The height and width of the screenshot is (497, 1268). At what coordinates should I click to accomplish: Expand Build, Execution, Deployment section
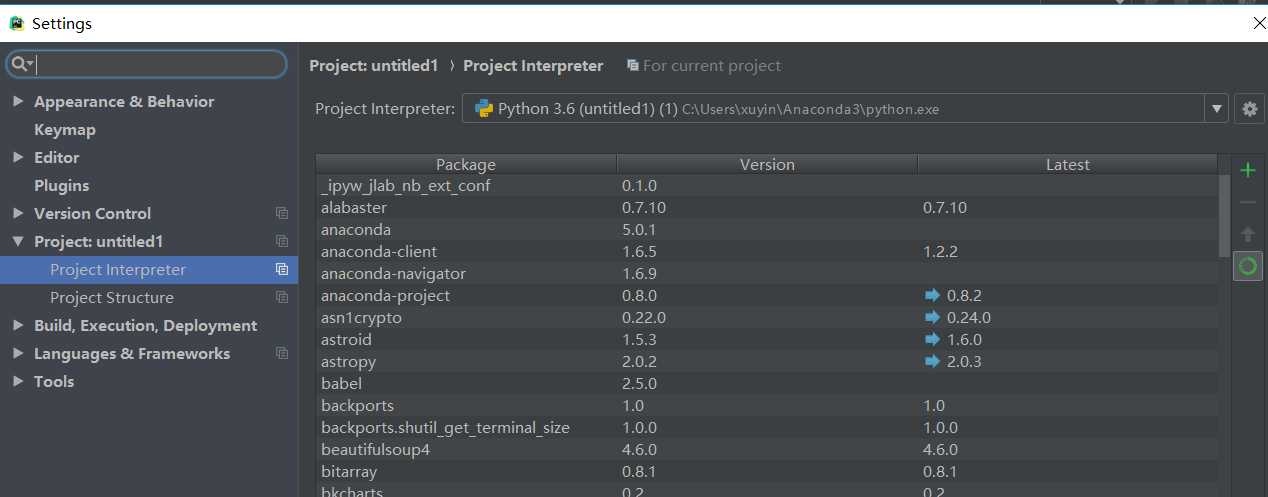pos(18,325)
